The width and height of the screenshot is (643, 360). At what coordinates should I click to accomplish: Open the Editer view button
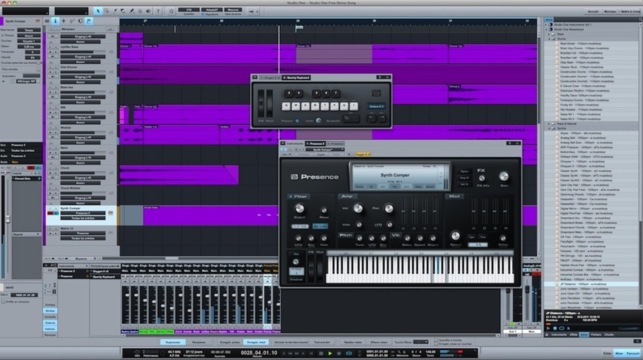click(607, 353)
